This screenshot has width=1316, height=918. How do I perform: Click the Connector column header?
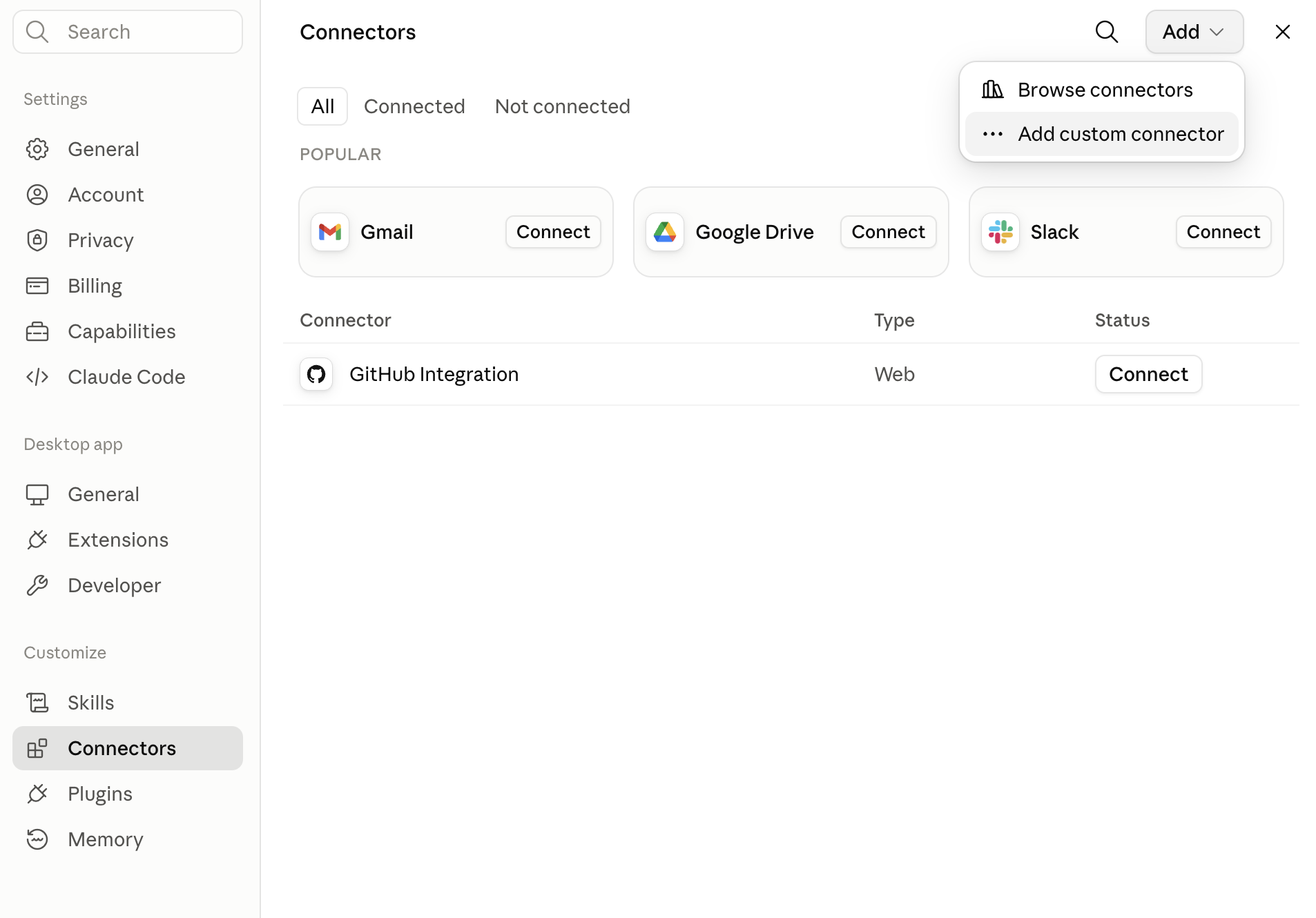click(x=346, y=320)
